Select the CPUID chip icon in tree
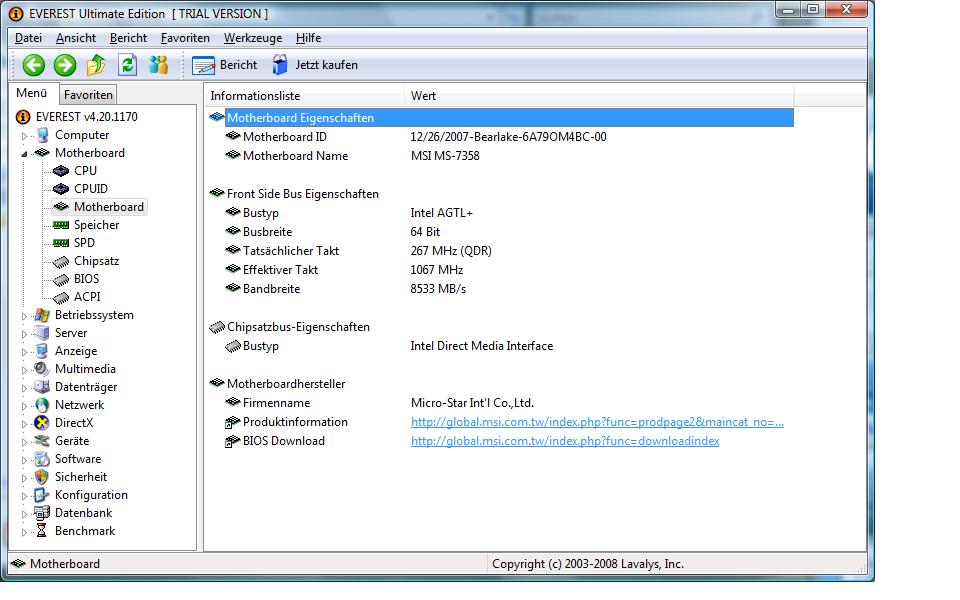This screenshot has height=600, width=960. pos(61,189)
